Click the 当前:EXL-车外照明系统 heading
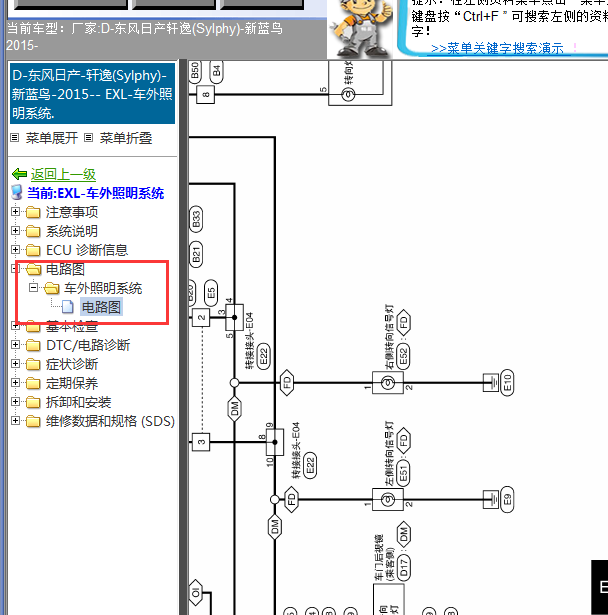Viewport: 608px width, 615px height. point(95,193)
